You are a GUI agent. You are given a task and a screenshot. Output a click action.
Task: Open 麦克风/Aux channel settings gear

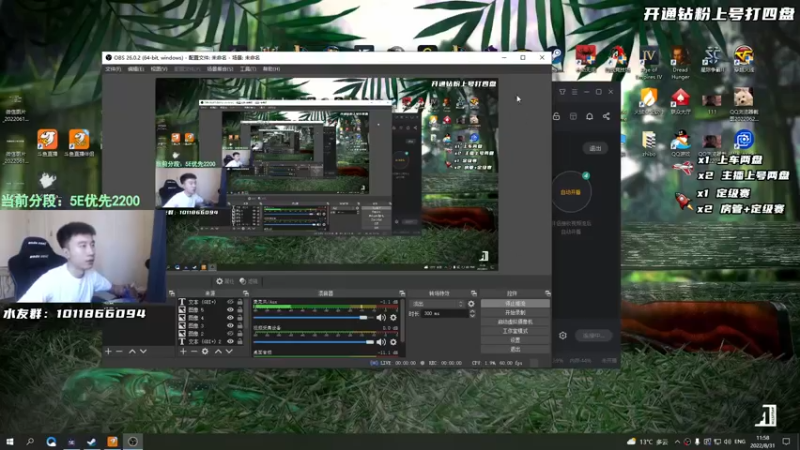pos(393,317)
